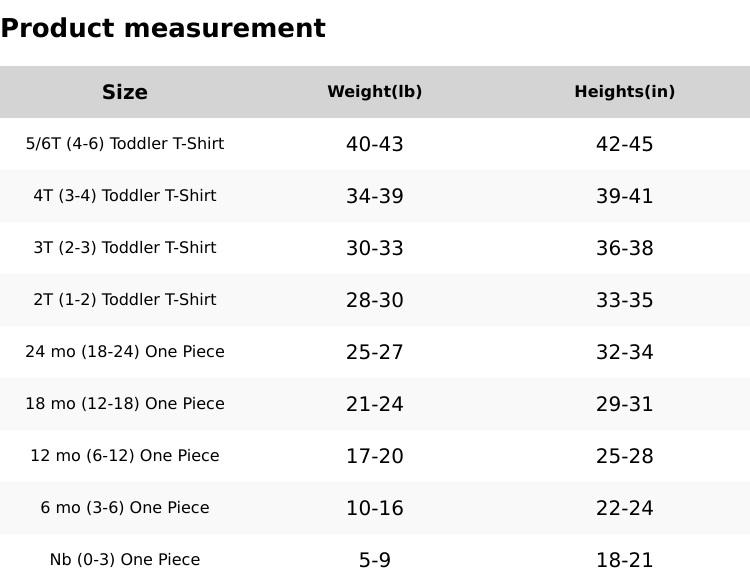Click the 40-43 weight value
This screenshot has width=750, height=586.
375,144
